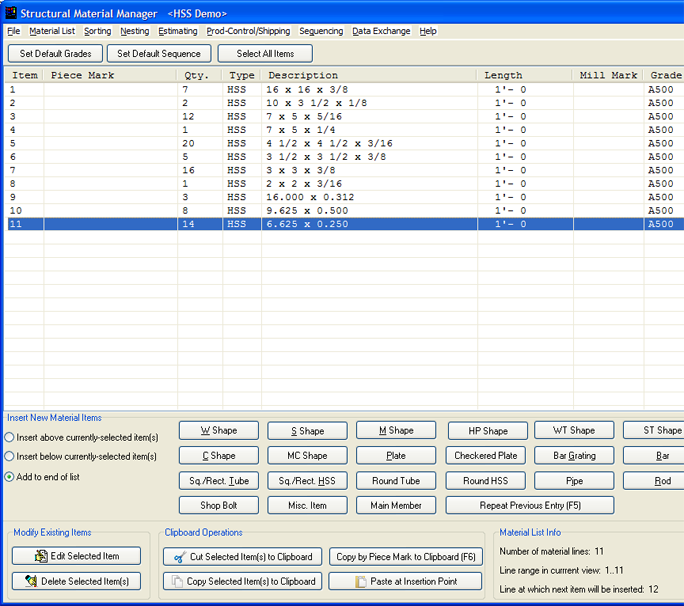684x606 pixels.
Task: Select row with 3 x 3 x 3/8
Action: click(x=345, y=170)
